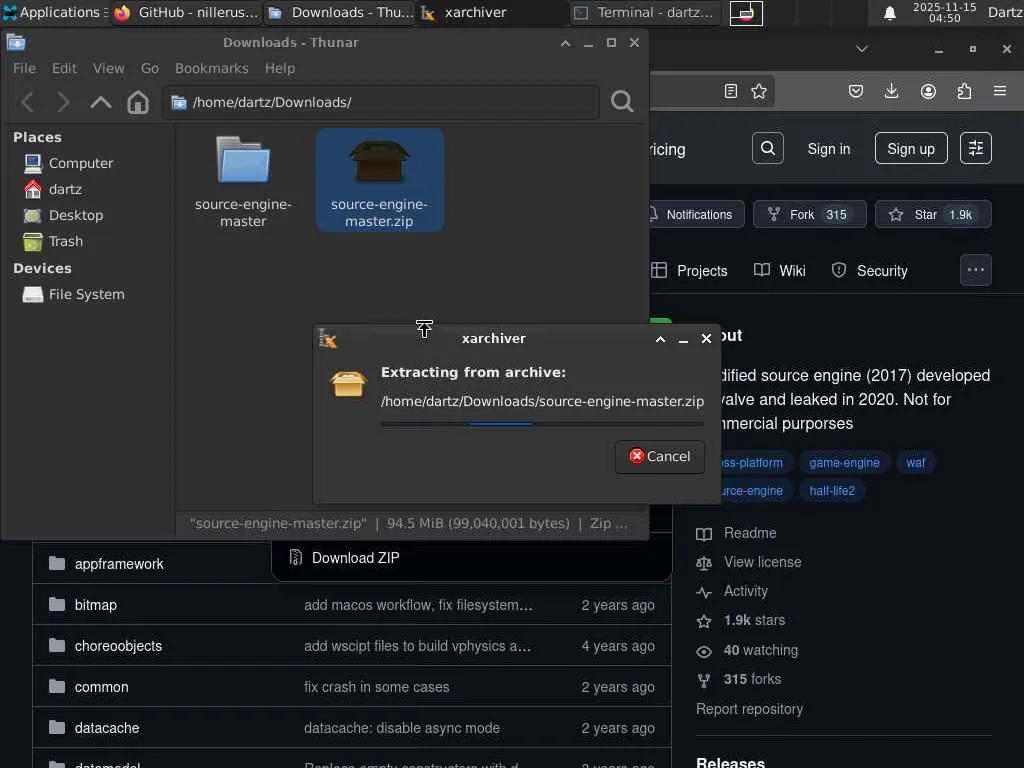Click half-life2 topic tag
The height and width of the screenshot is (768, 1024).
[x=832, y=490]
